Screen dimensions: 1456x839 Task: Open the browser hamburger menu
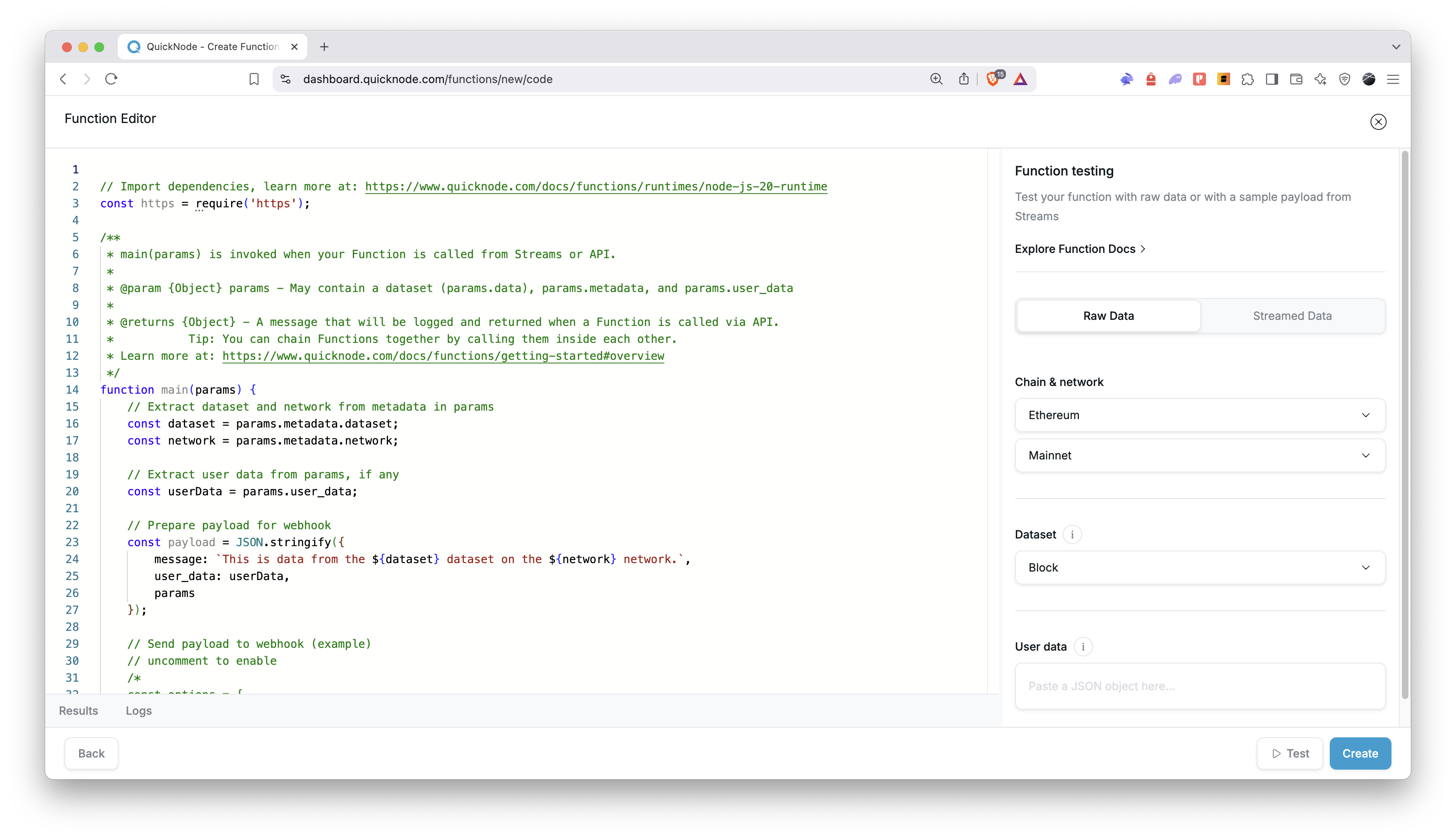[1393, 79]
